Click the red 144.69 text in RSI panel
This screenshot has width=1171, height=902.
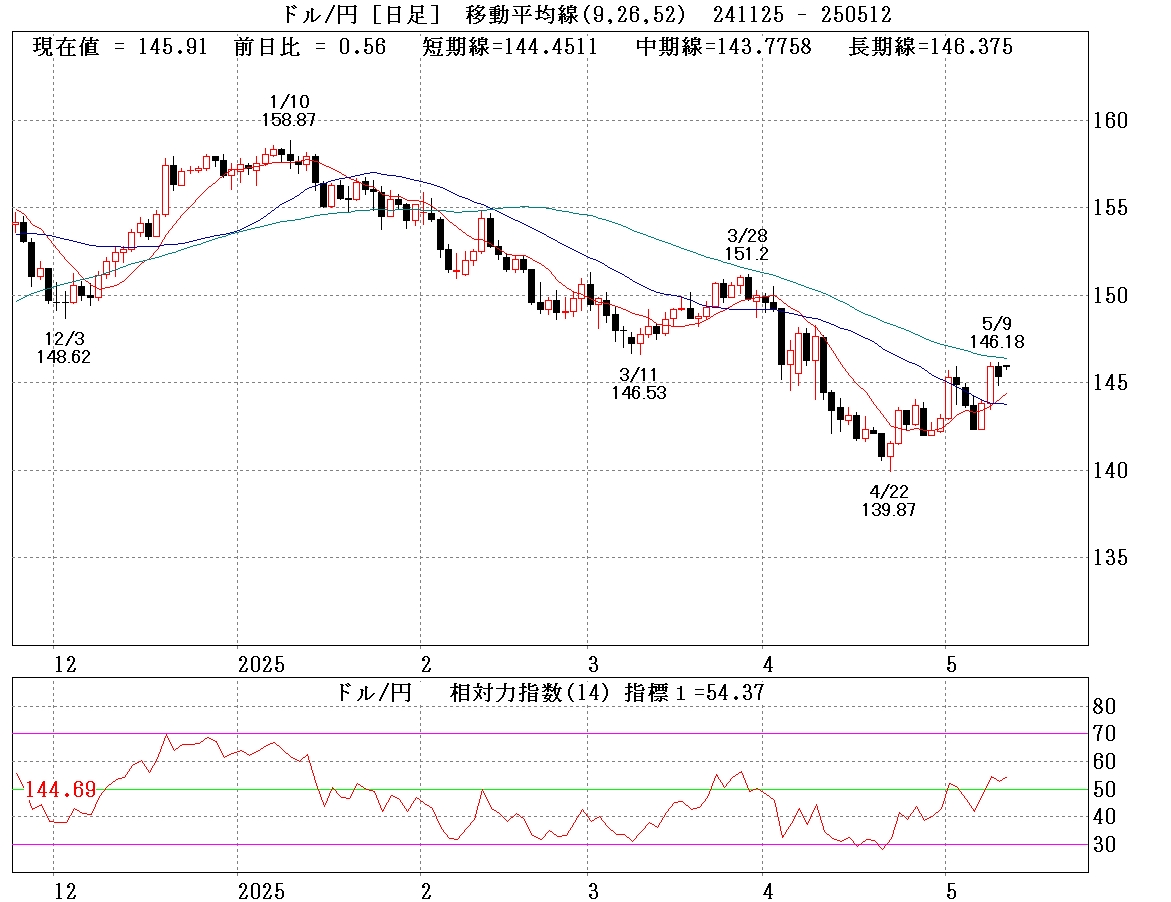(60, 790)
